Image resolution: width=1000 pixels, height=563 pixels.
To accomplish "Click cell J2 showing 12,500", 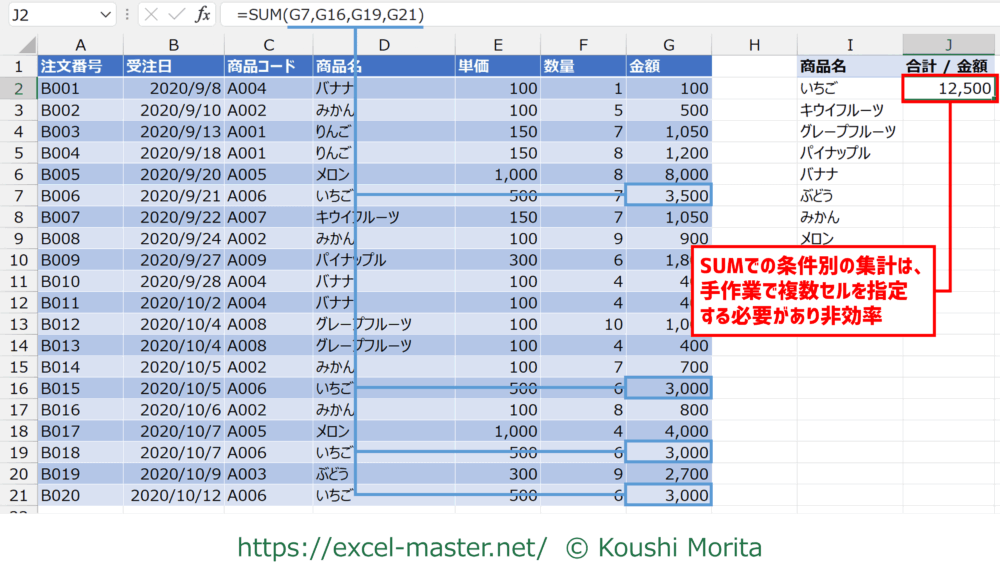I will [x=948, y=89].
